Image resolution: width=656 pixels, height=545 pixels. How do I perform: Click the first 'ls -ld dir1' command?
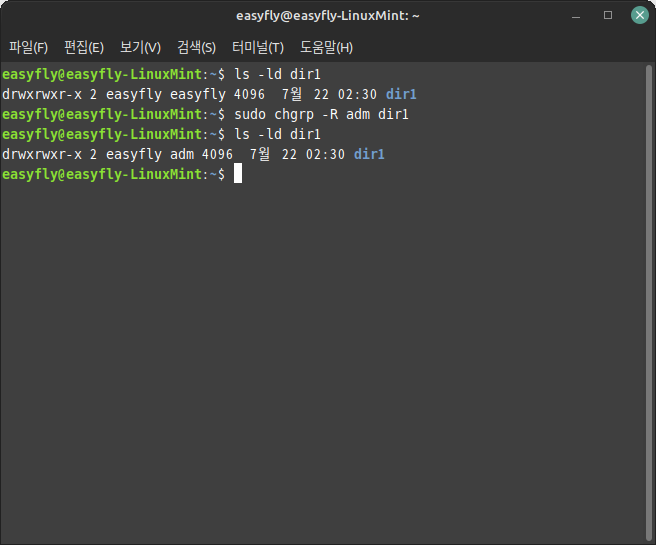(x=277, y=74)
